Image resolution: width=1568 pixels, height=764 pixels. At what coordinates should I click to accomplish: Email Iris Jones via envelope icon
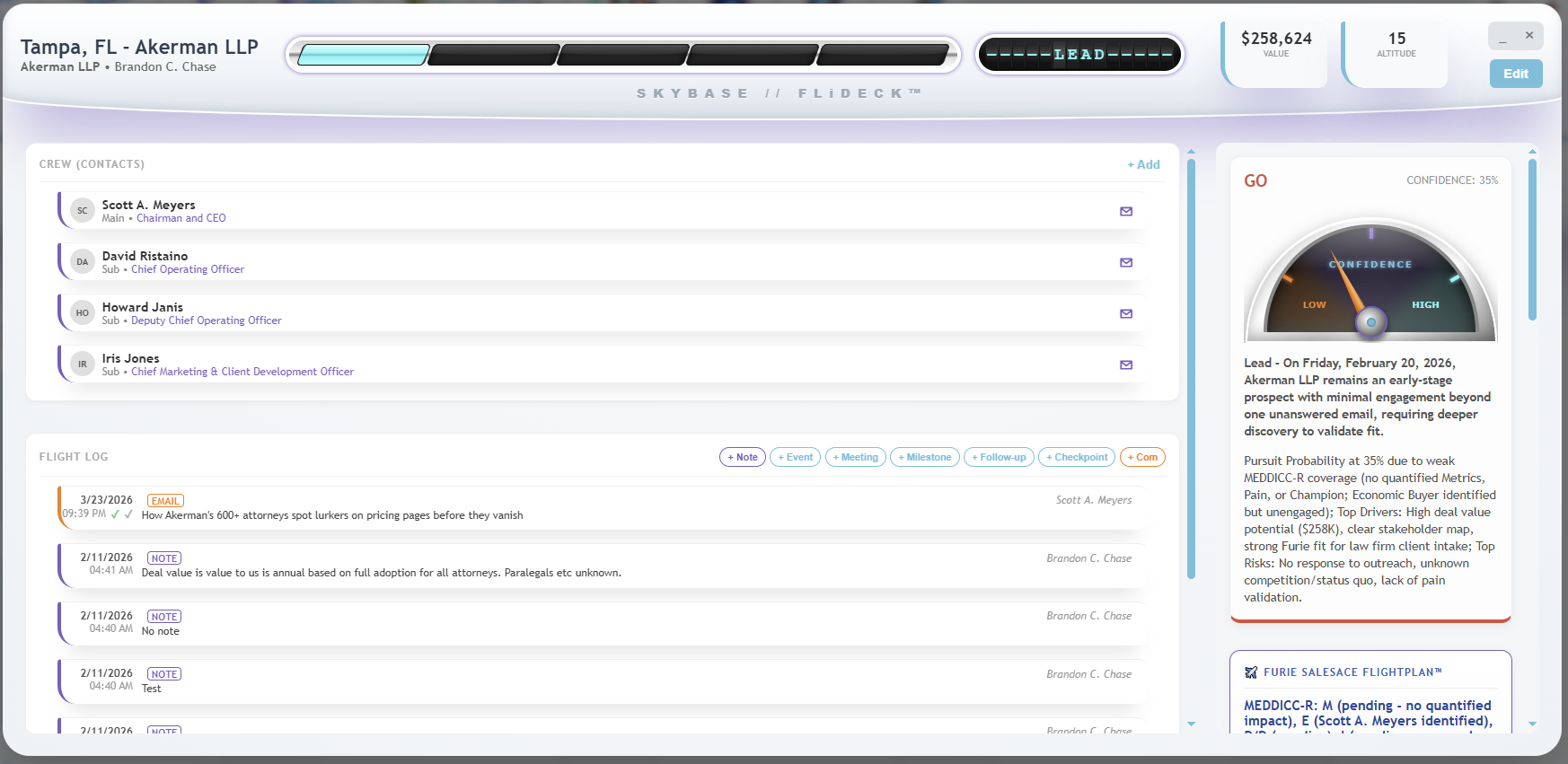point(1126,365)
